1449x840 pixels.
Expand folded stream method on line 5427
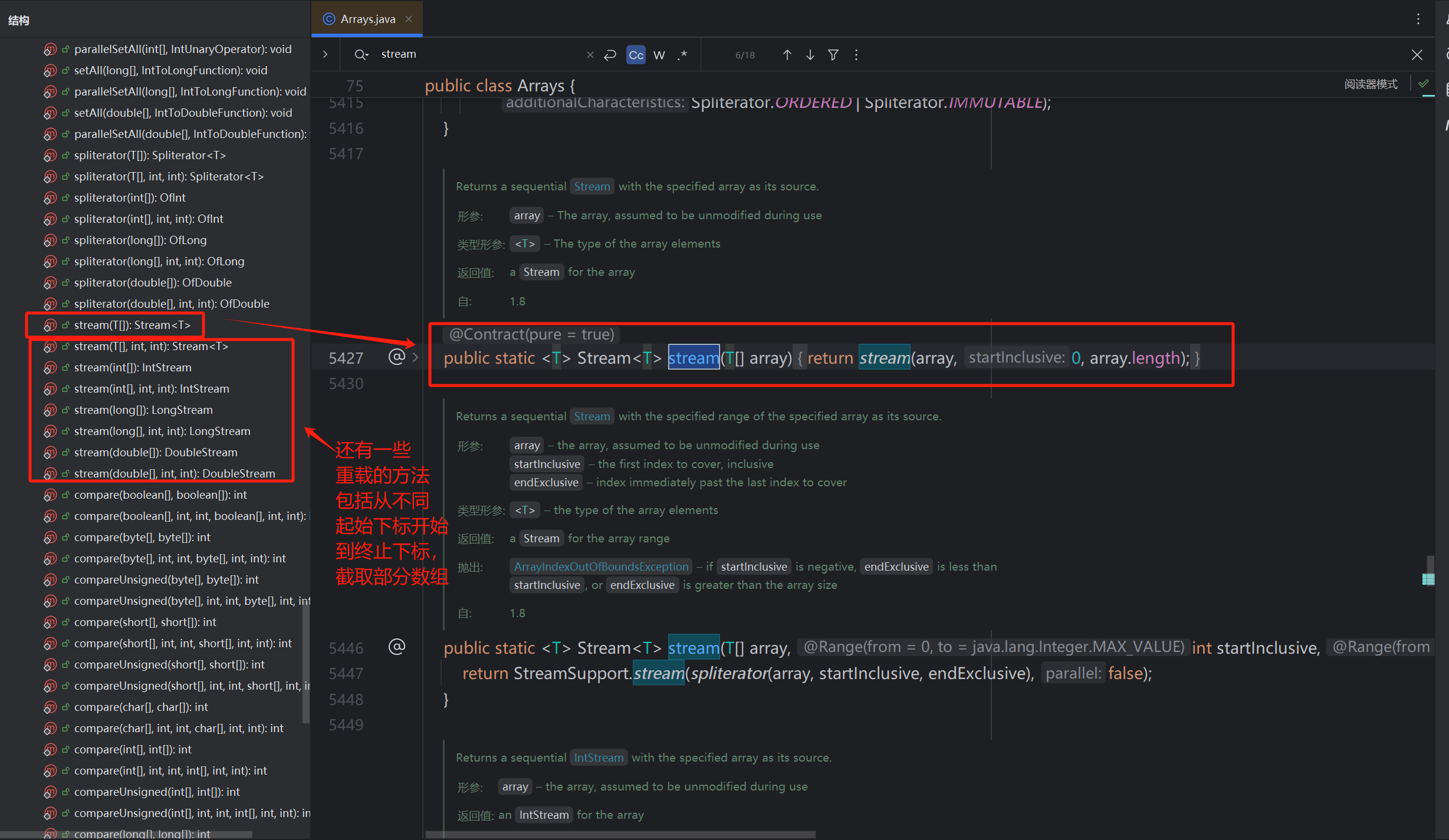(416, 357)
